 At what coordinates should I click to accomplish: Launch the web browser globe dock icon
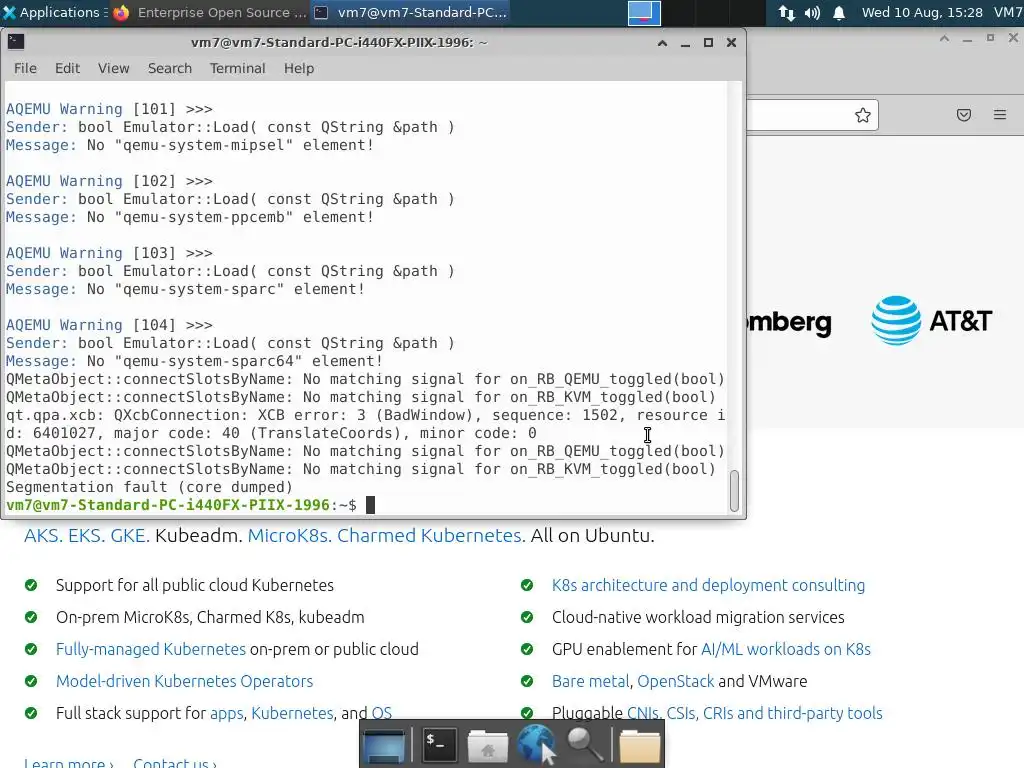tap(537, 745)
